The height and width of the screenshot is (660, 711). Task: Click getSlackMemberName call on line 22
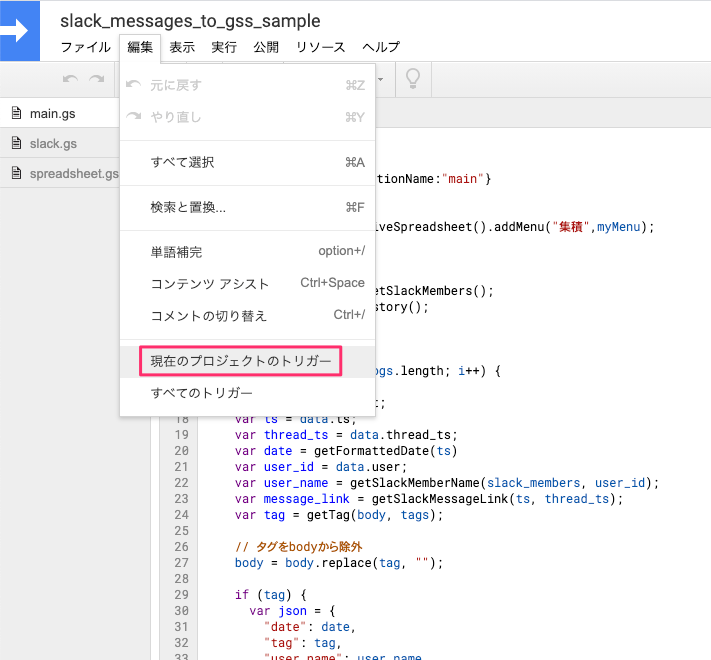[x=415, y=483]
